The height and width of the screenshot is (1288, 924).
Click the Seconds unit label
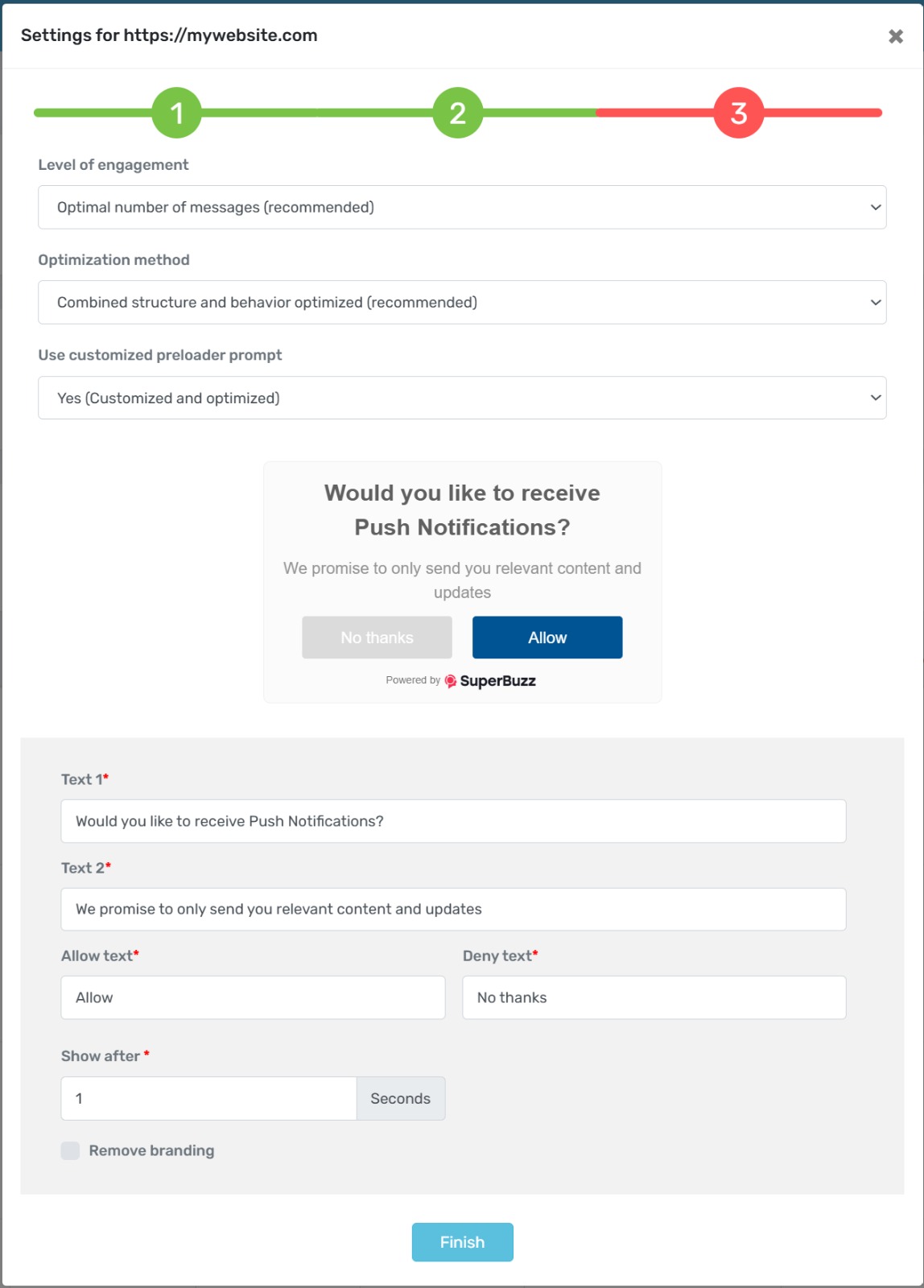(x=400, y=1099)
